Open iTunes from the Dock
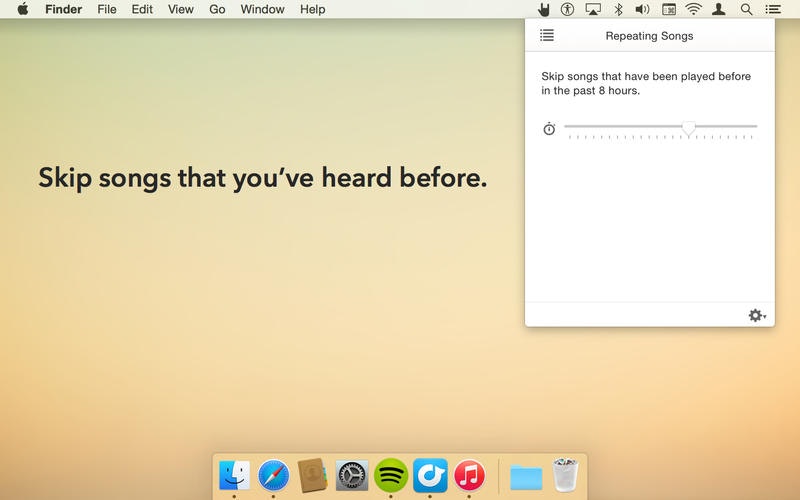This screenshot has height=500, width=800. pos(469,476)
